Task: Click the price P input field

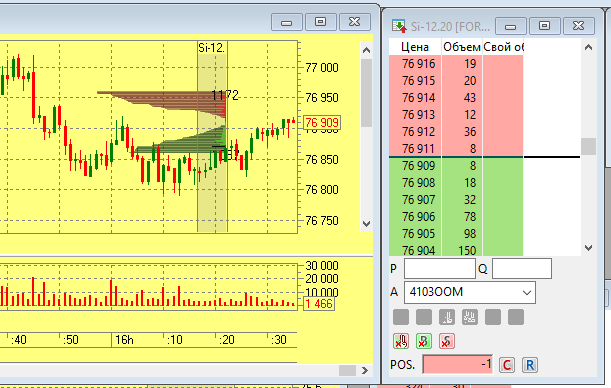Action: click(440, 268)
